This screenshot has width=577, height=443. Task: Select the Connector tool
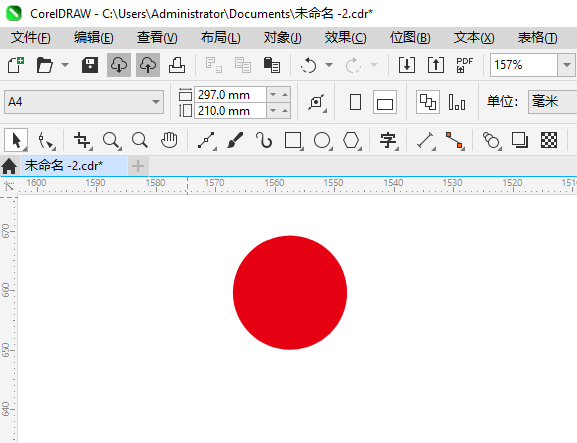click(454, 140)
